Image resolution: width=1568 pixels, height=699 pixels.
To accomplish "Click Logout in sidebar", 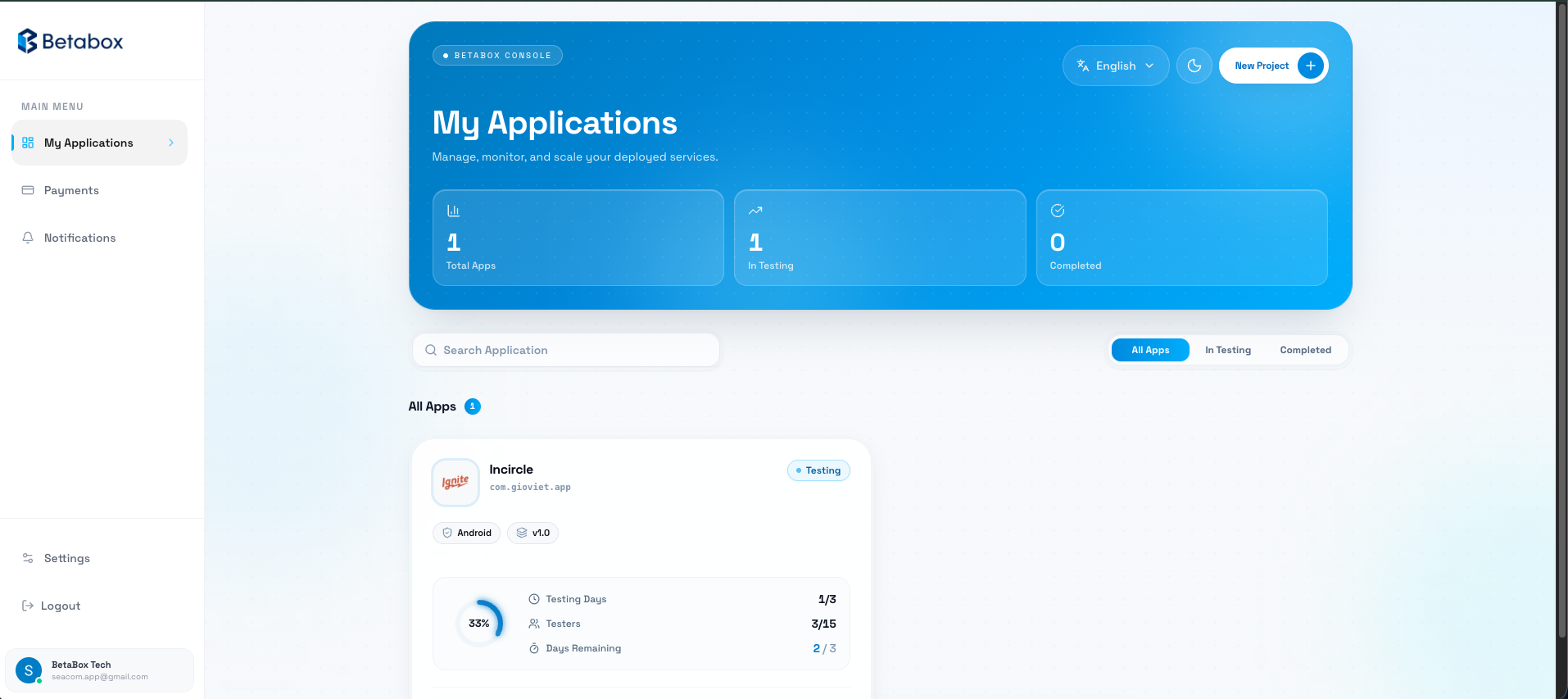I will coord(99,606).
